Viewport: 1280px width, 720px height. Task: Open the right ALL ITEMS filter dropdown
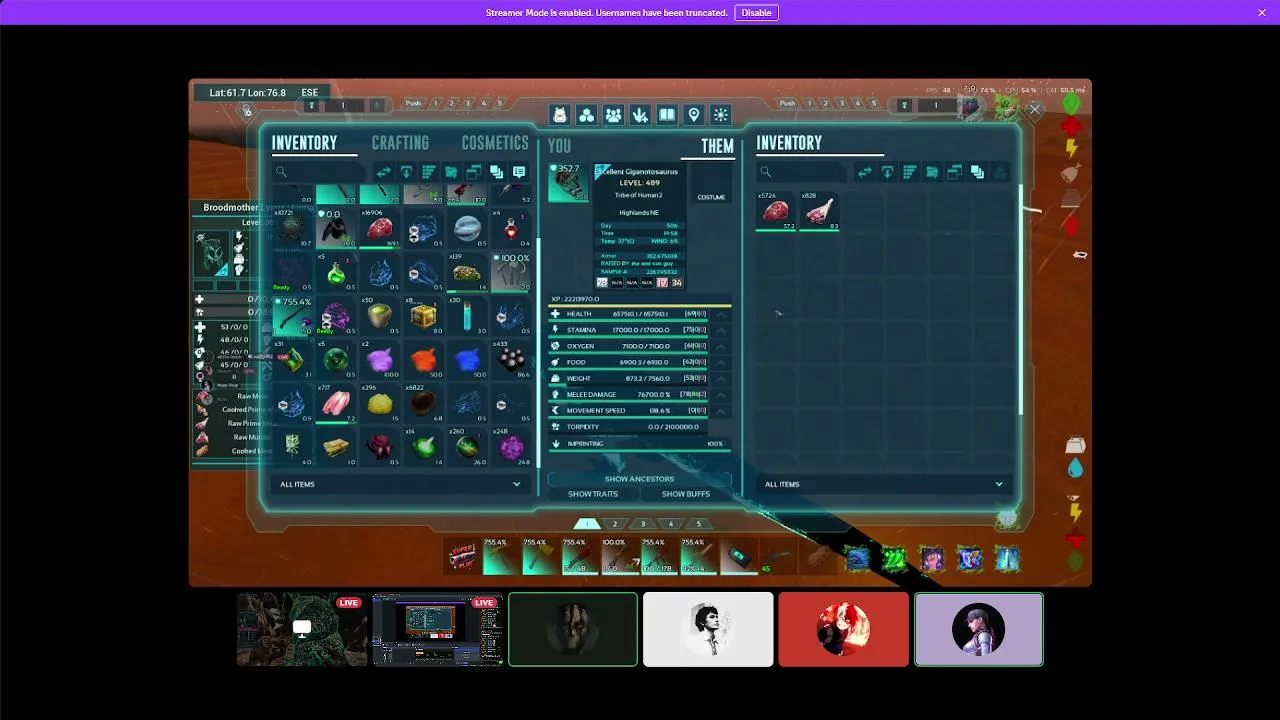883,484
